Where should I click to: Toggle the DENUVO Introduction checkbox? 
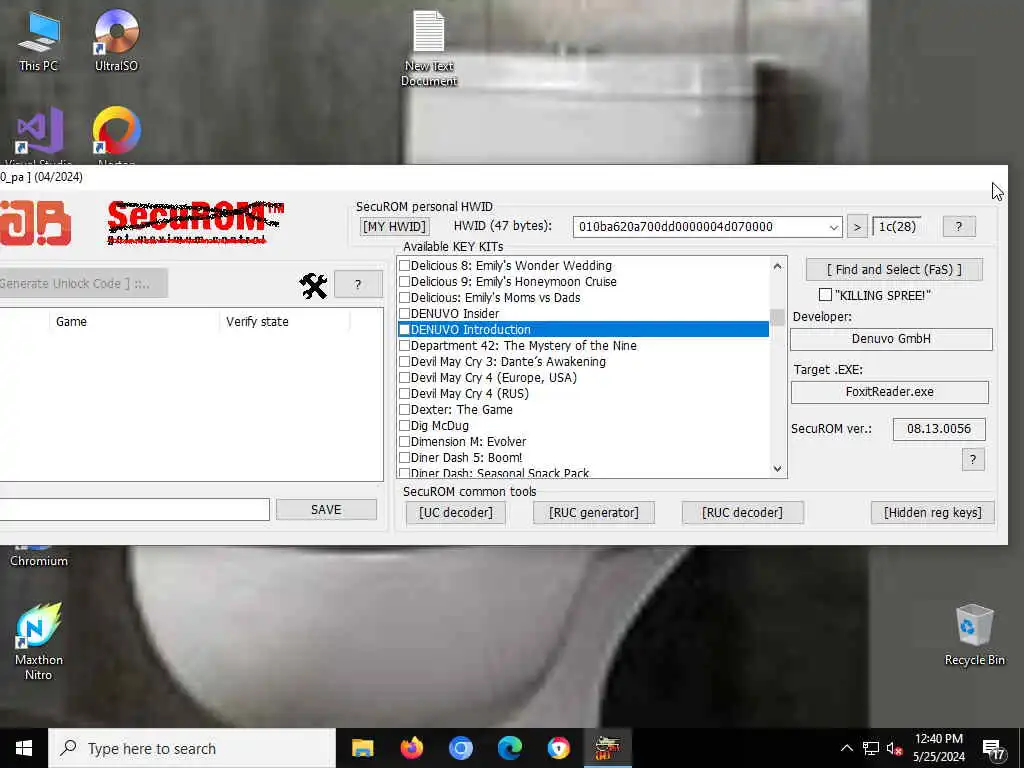[404, 330]
